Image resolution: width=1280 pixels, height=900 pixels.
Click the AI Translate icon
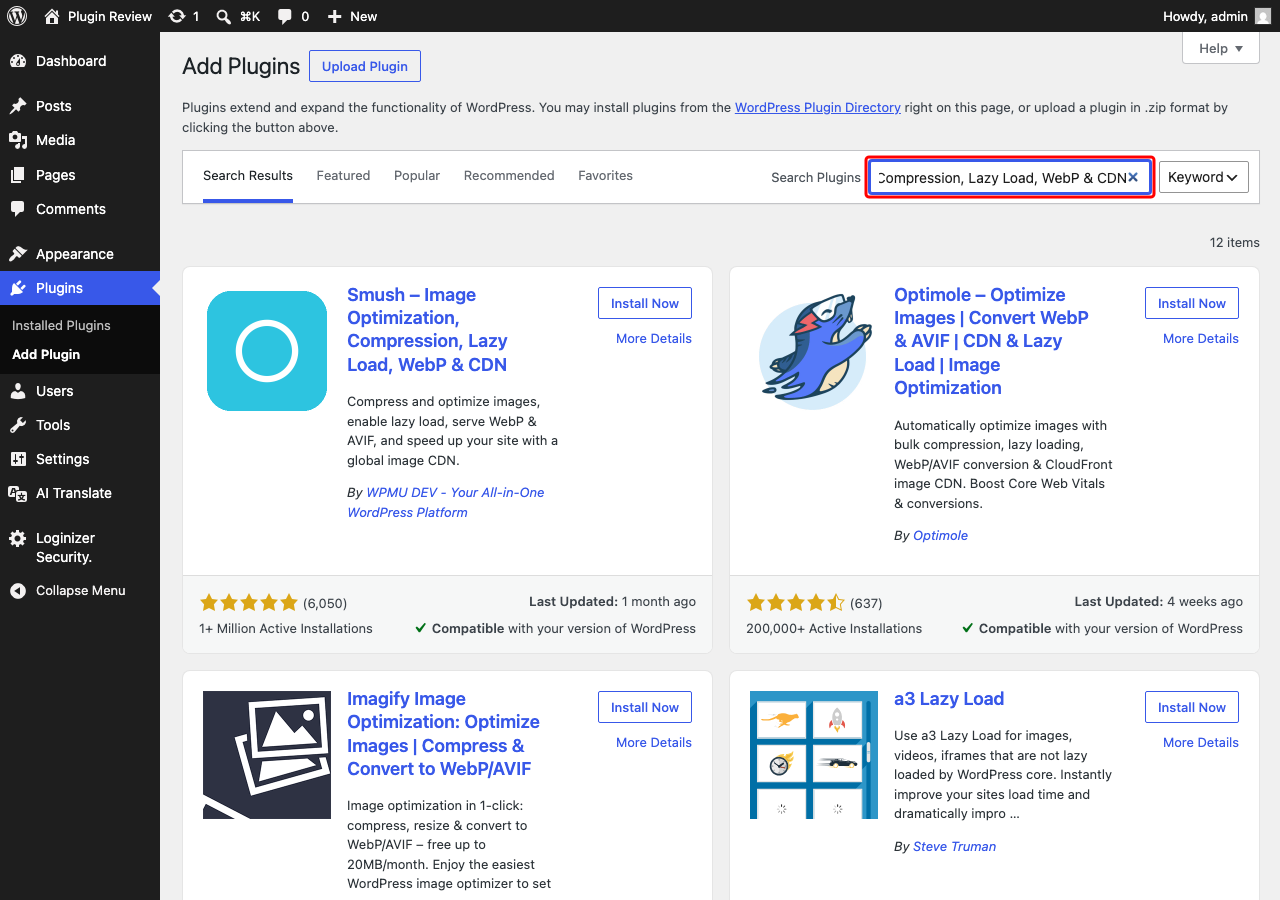pyautogui.click(x=18, y=493)
